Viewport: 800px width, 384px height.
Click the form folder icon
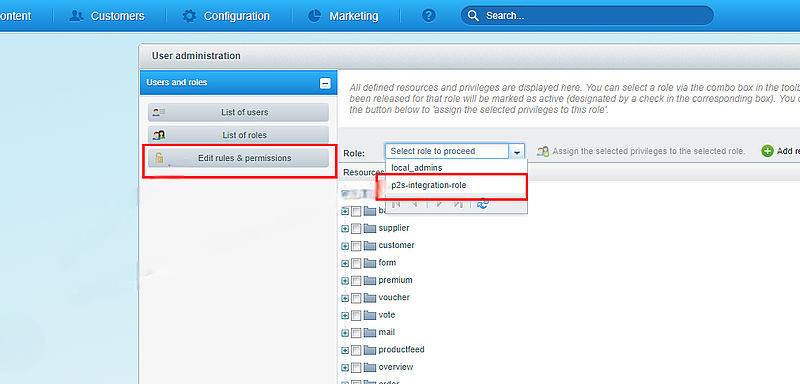pos(370,263)
